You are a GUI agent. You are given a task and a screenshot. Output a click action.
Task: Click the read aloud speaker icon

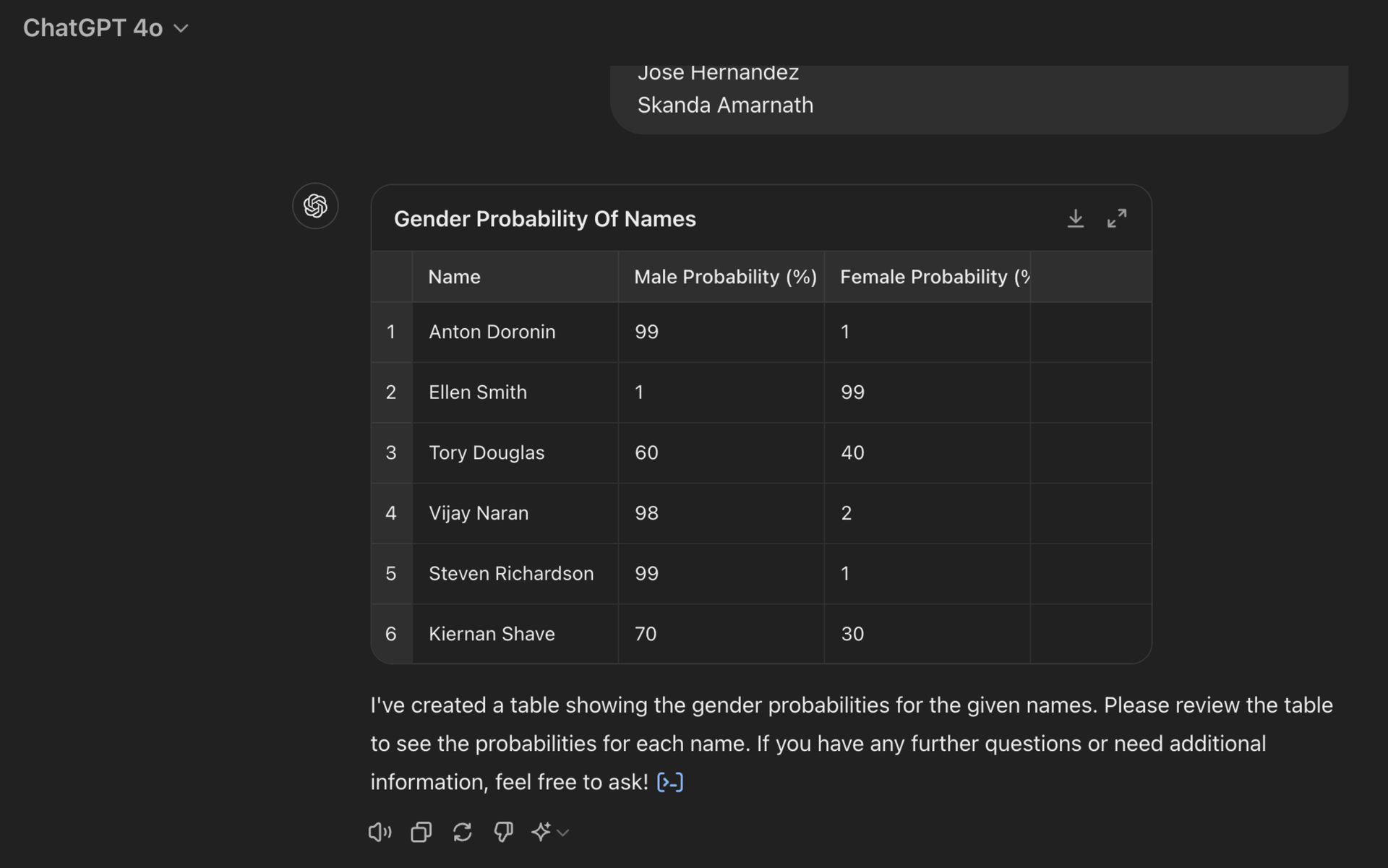(380, 832)
